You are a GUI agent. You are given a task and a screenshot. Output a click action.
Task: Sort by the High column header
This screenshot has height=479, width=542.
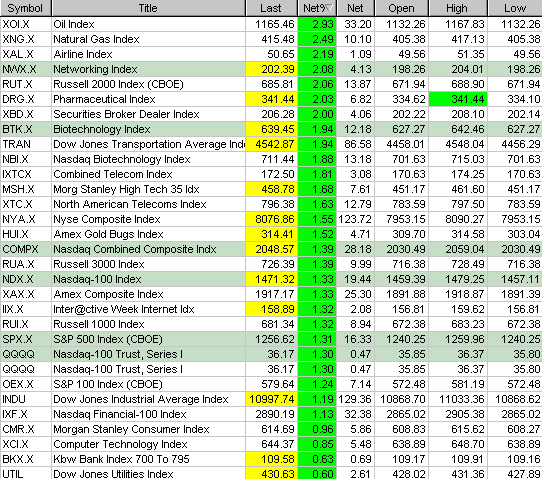click(x=458, y=8)
